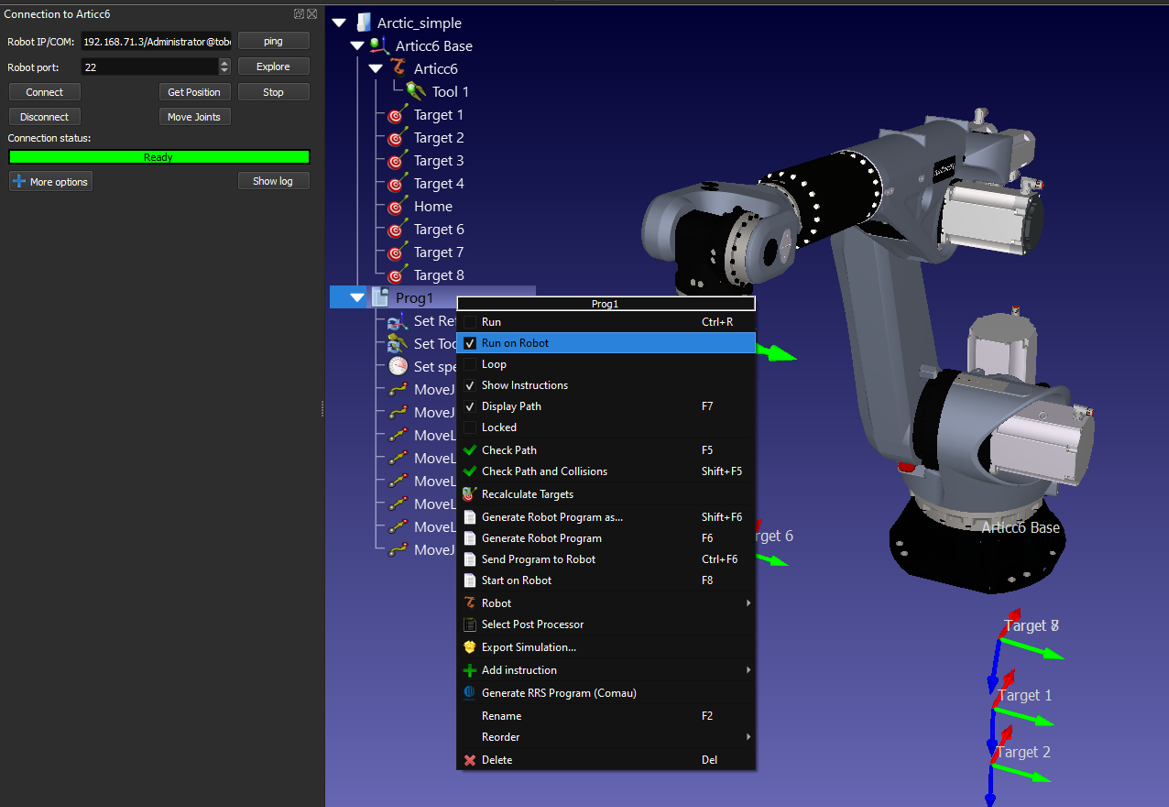
Task: Collapse the Arctic_simple tree node
Action: pos(338,22)
